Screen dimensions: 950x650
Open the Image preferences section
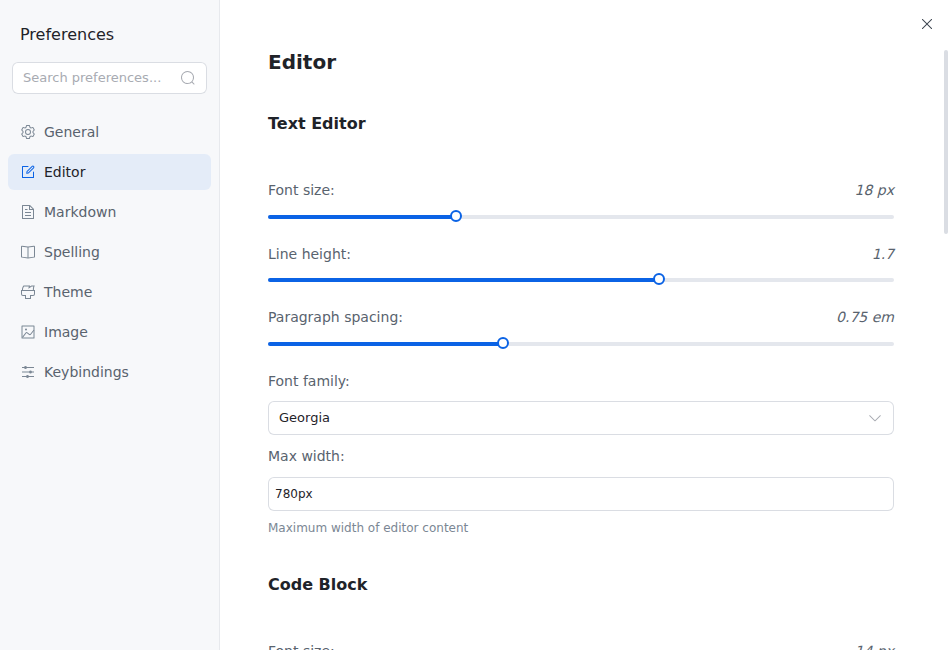[109, 332]
